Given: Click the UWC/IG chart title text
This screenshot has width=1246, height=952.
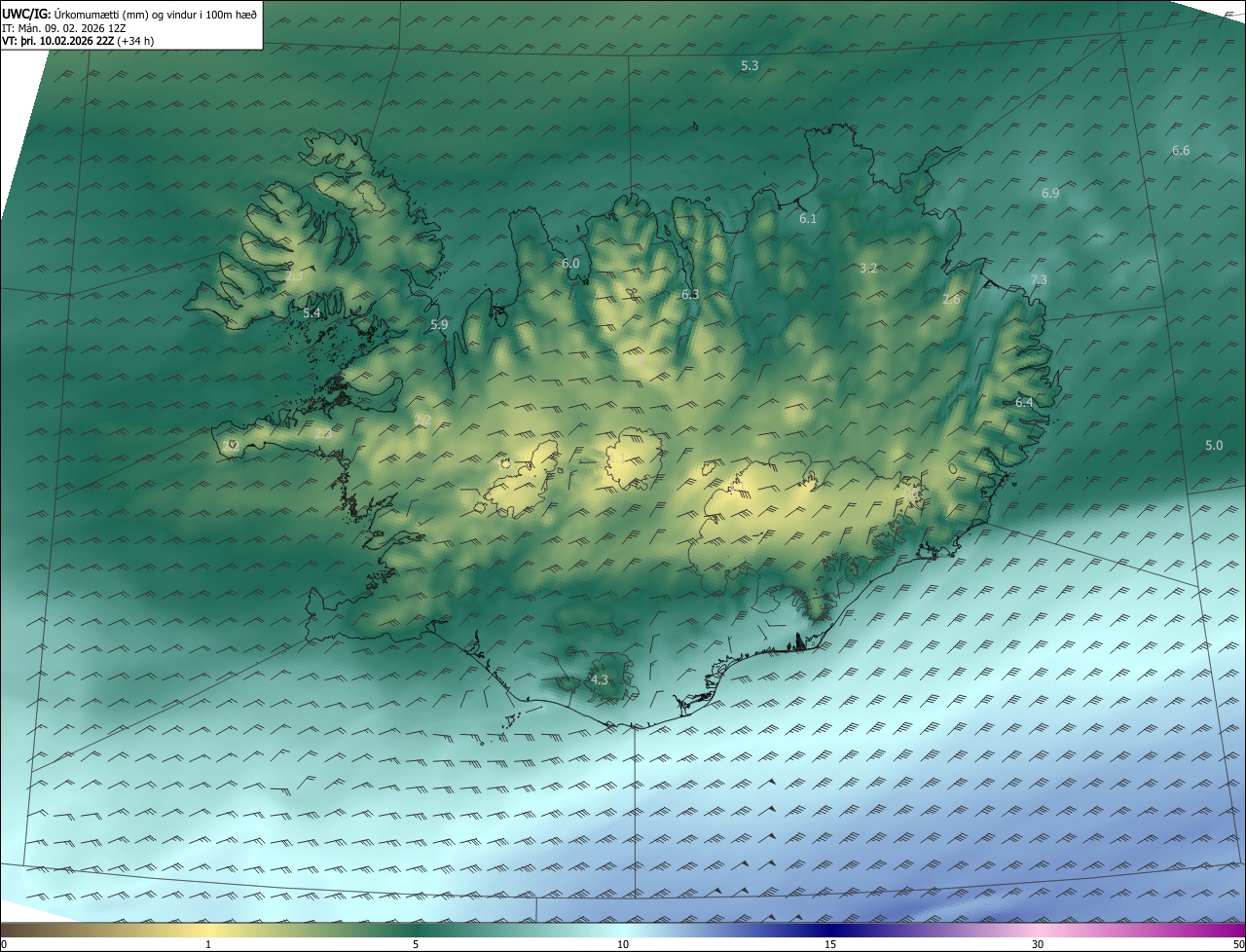Looking at the screenshot, I should tap(129, 14).
